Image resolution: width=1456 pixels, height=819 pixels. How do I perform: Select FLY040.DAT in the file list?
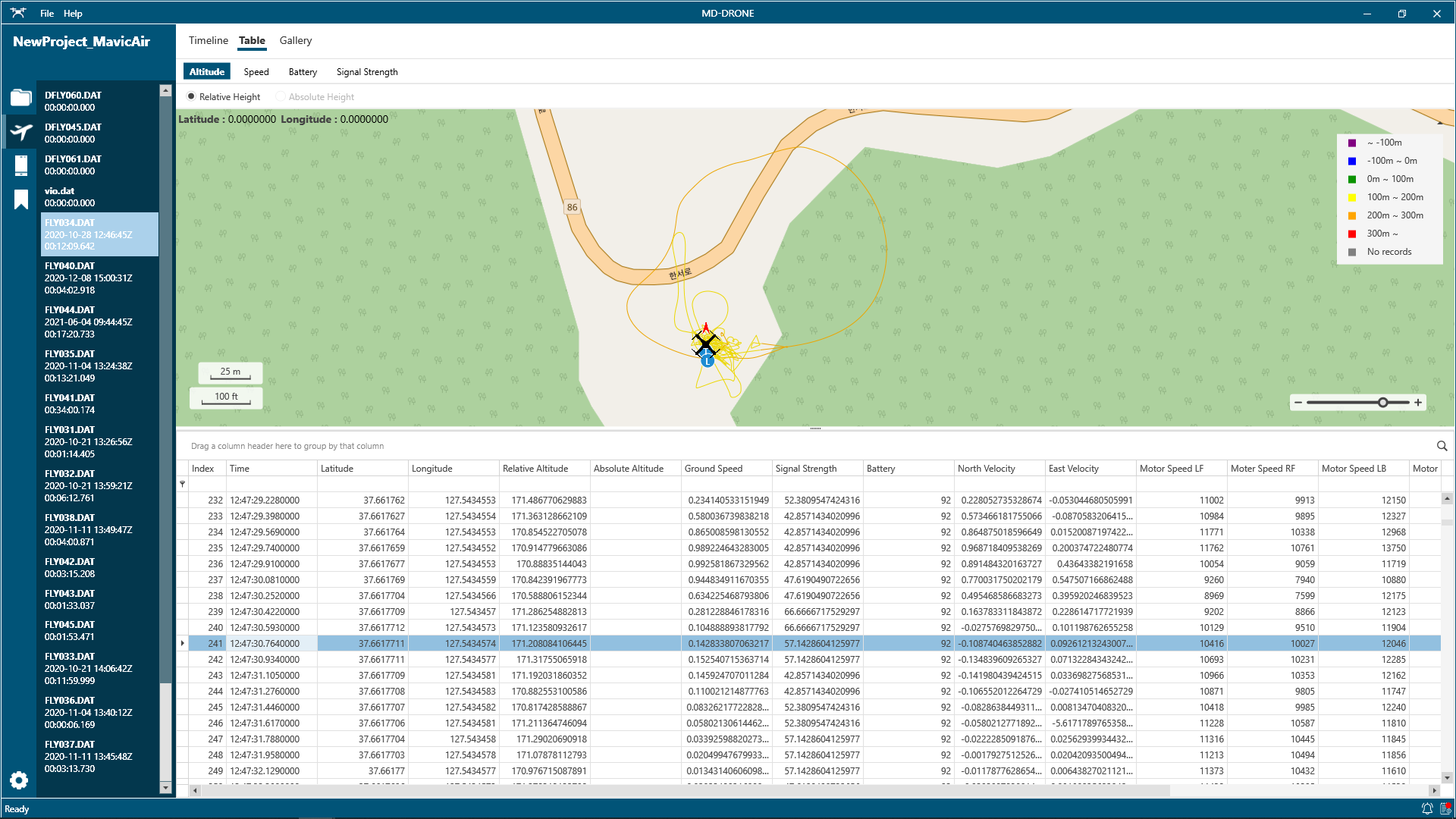[99, 278]
